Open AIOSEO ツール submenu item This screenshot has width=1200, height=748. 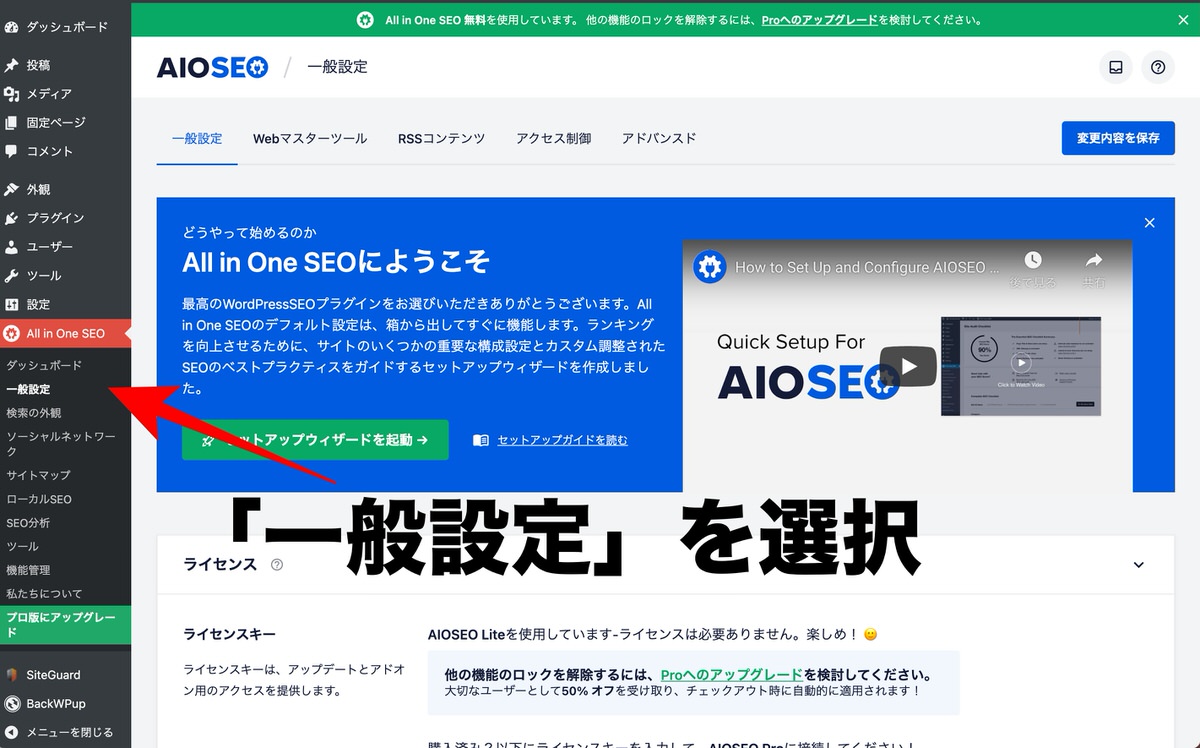coord(23,547)
